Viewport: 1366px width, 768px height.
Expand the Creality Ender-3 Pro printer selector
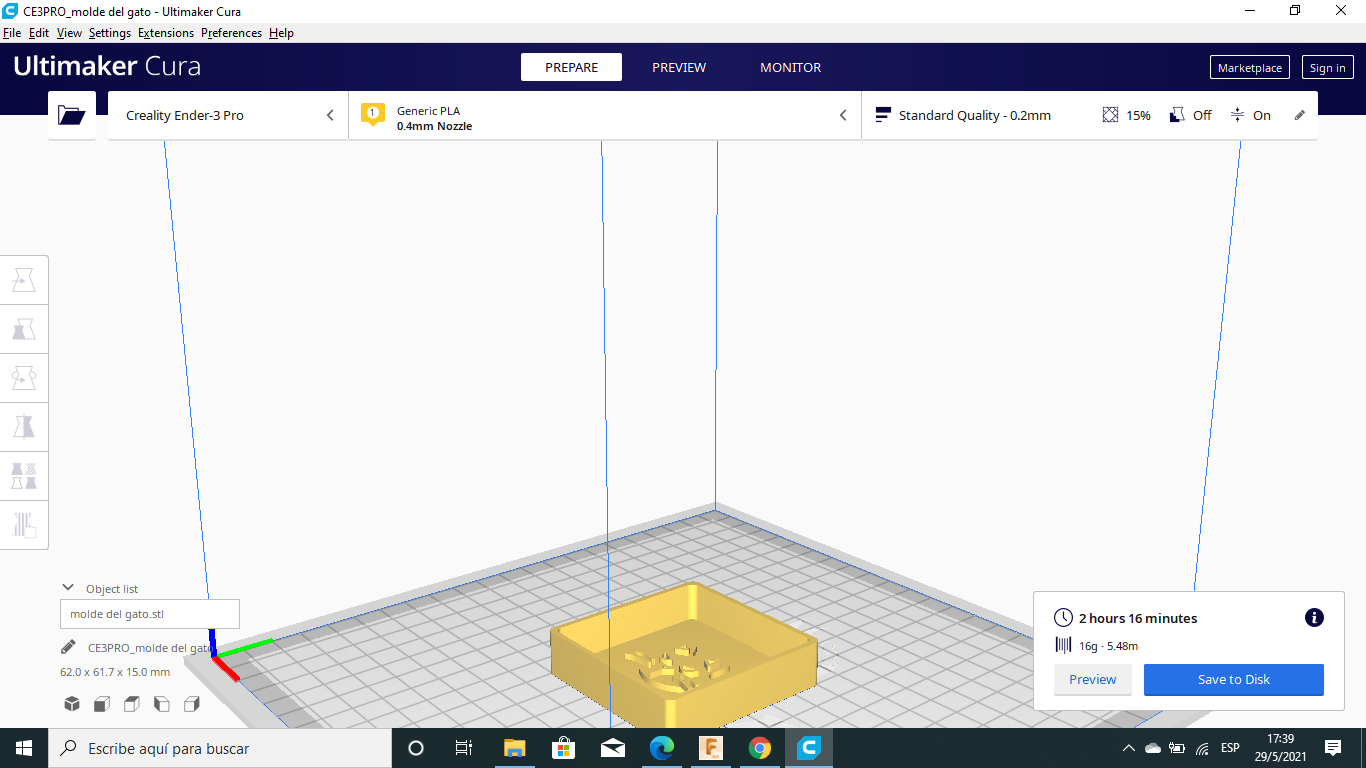point(228,115)
